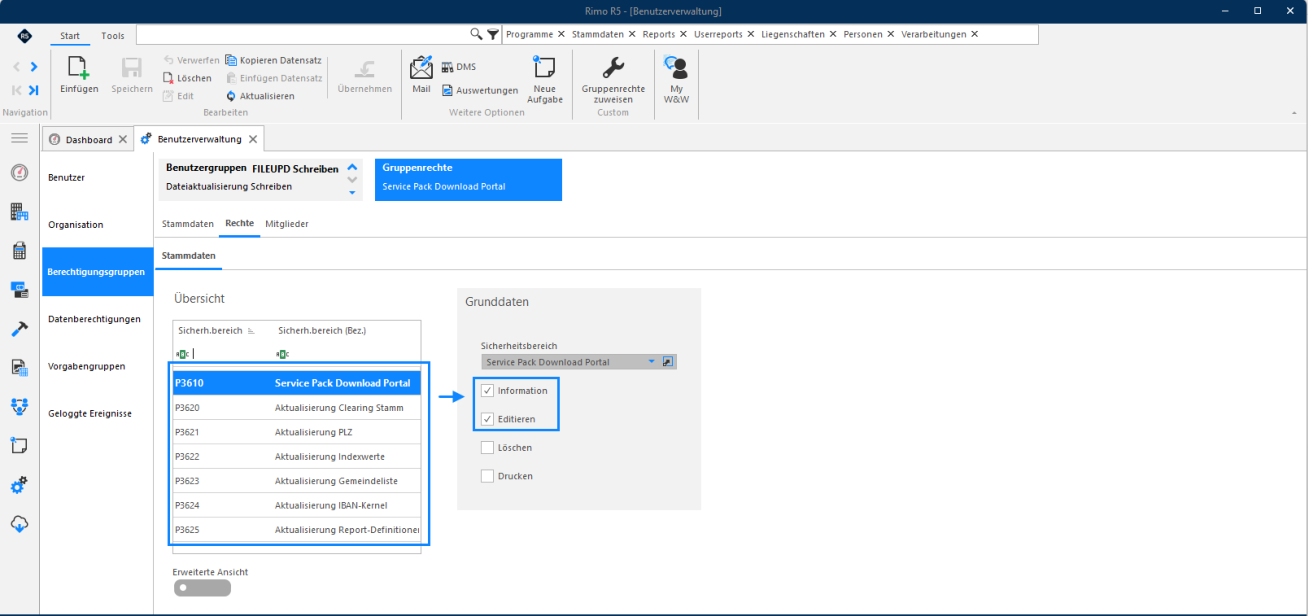Open the Sicherheitsbereich dropdown arrow
The image size is (1309, 616).
coord(652,361)
